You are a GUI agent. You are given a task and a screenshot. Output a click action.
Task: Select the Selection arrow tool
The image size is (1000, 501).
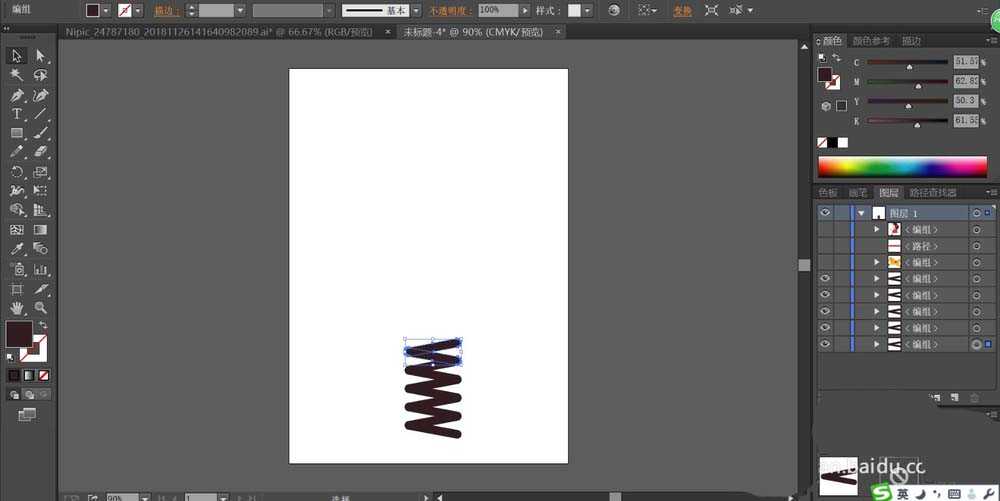17,56
